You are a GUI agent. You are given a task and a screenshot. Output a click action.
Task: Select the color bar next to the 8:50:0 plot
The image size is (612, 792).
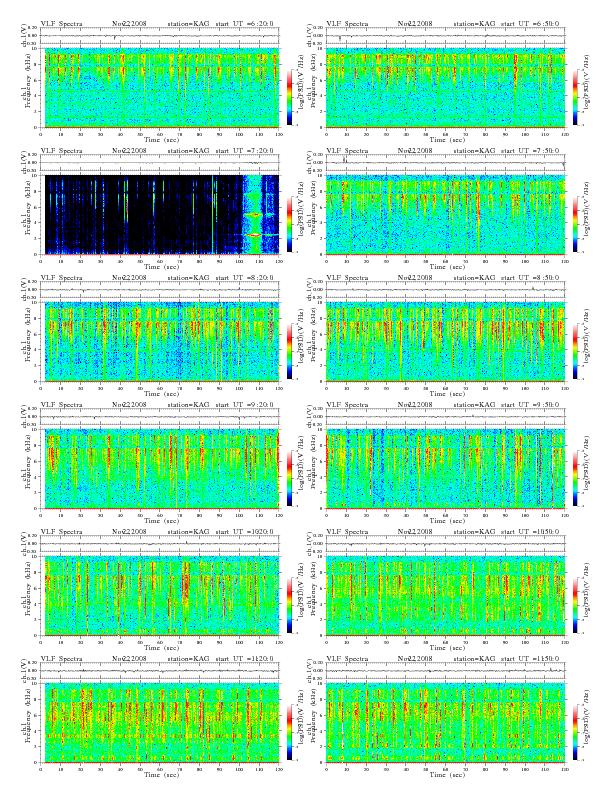(x=576, y=351)
